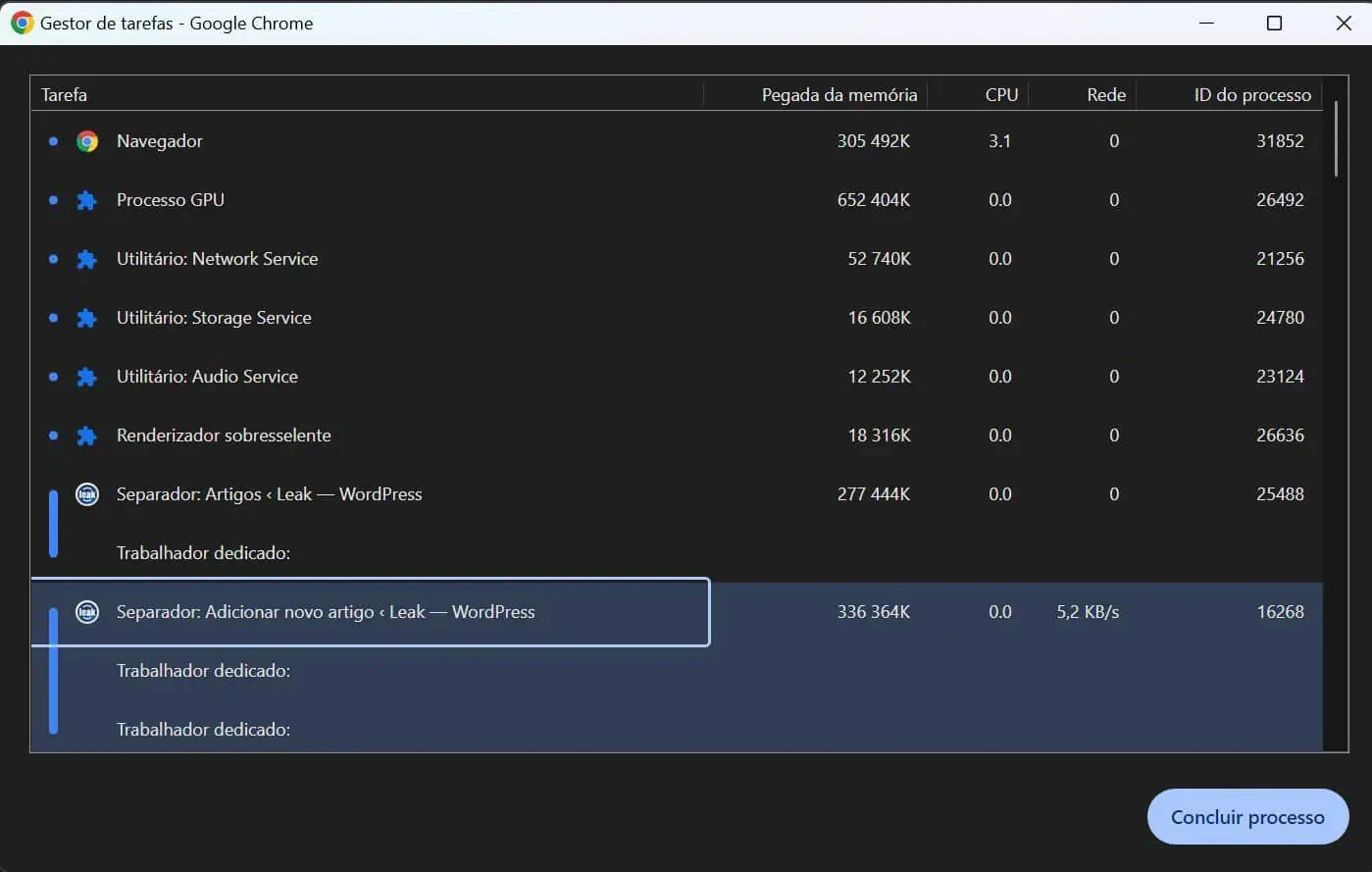Click process ID 26492

click(x=1280, y=200)
